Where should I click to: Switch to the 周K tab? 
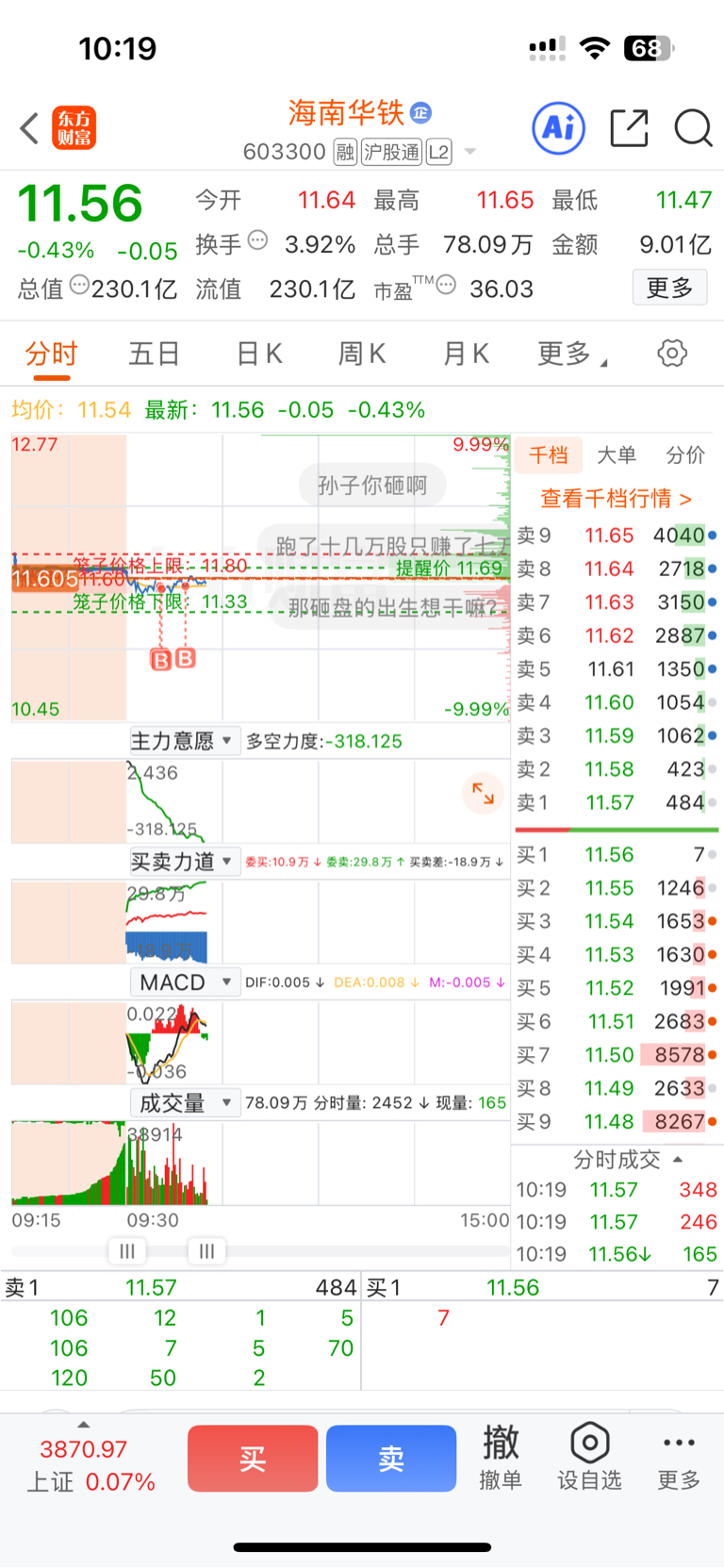click(x=362, y=355)
